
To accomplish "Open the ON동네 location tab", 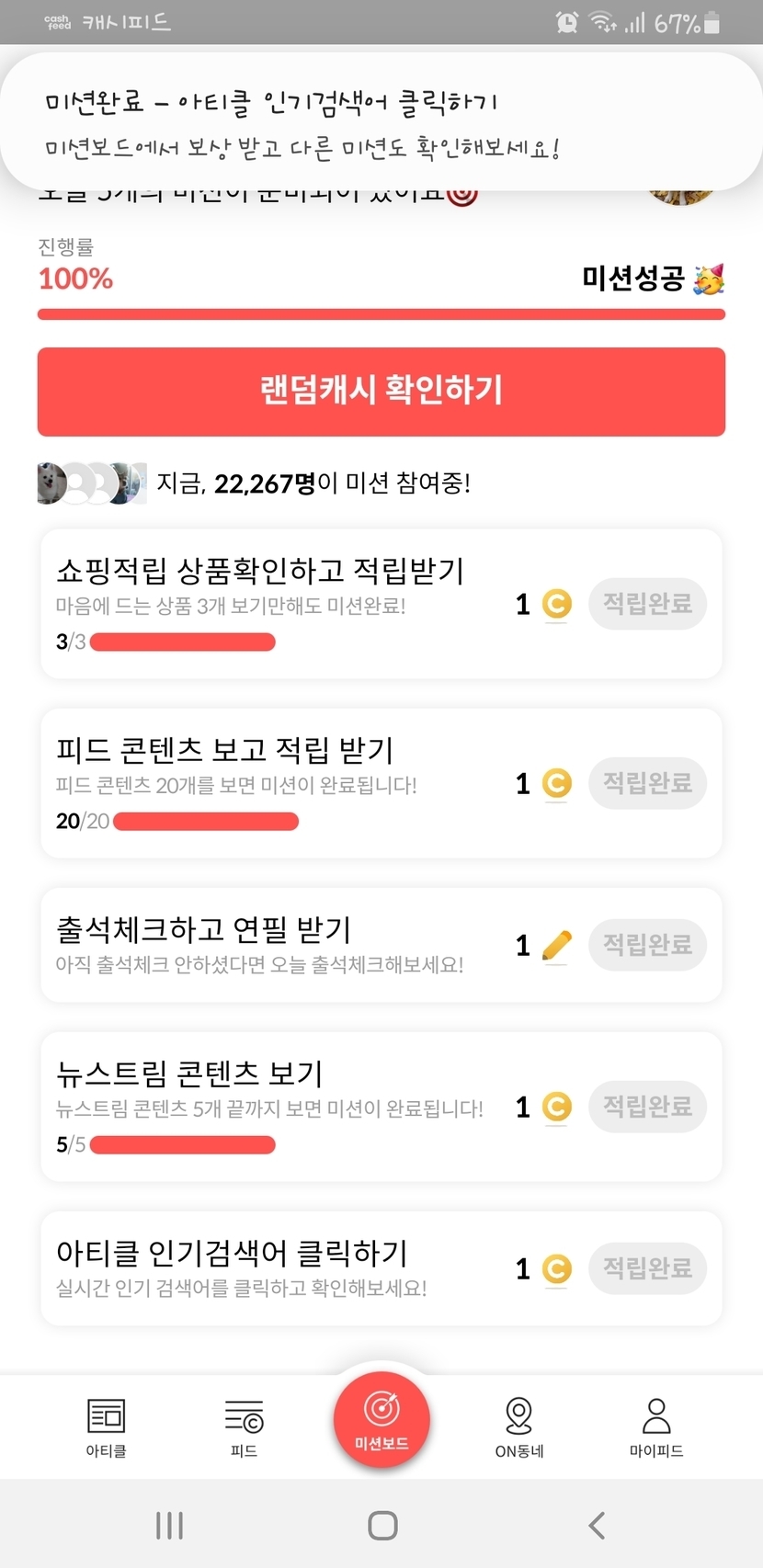I will click(x=519, y=1416).
